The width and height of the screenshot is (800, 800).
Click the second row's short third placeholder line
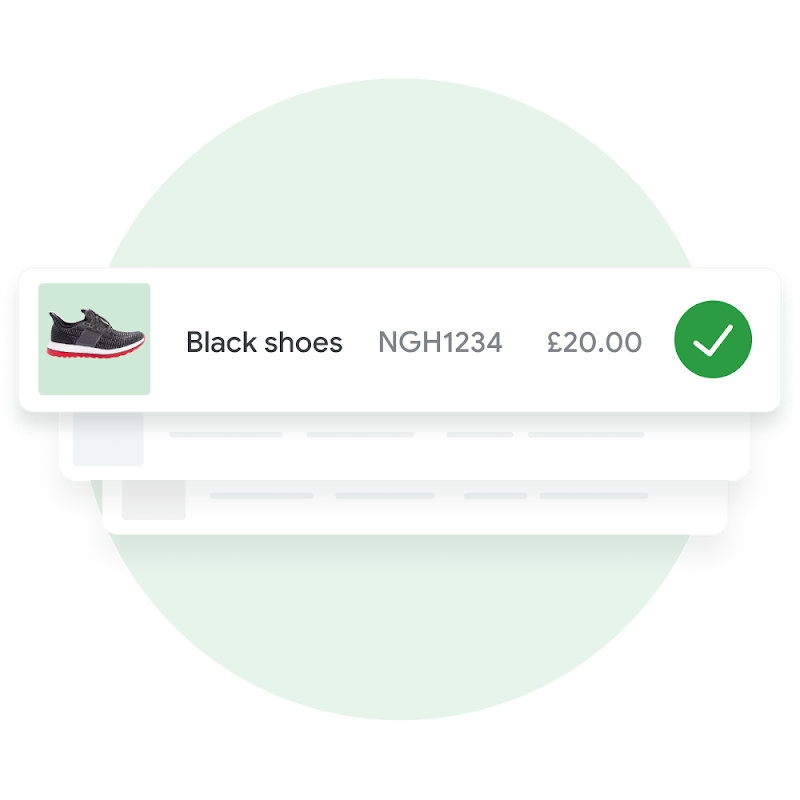tap(480, 435)
